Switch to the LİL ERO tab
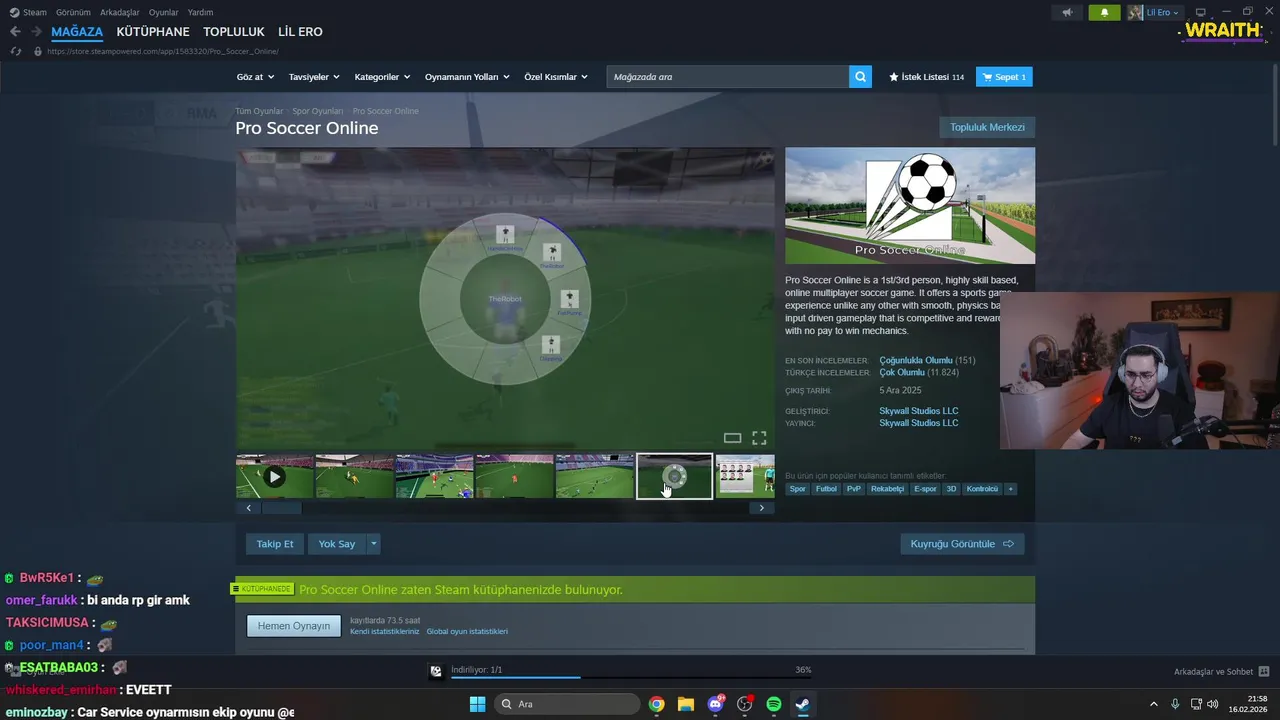 coord(300,32)
